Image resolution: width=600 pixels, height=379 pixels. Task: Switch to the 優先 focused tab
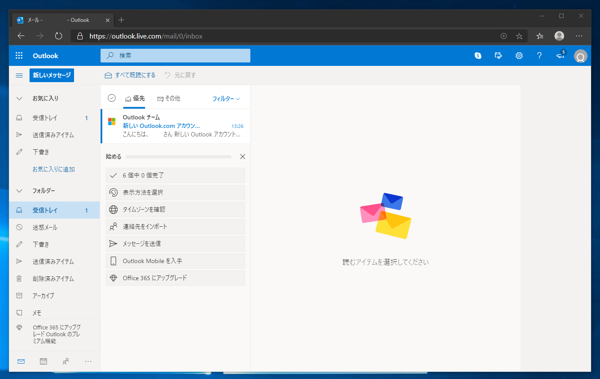pyautogui.click(x=135, y=99)
